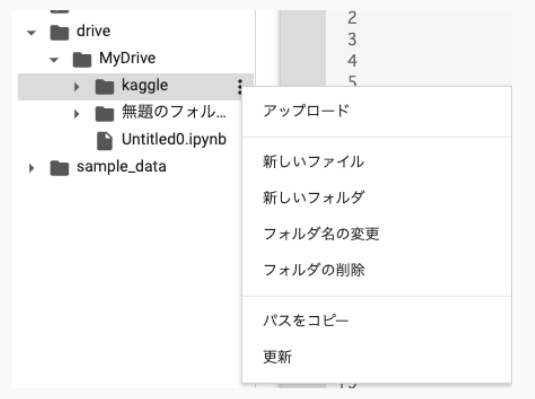Screen dimensions: 535x399
Task: Click line number 3 in the editor
Action: point(352,39)
